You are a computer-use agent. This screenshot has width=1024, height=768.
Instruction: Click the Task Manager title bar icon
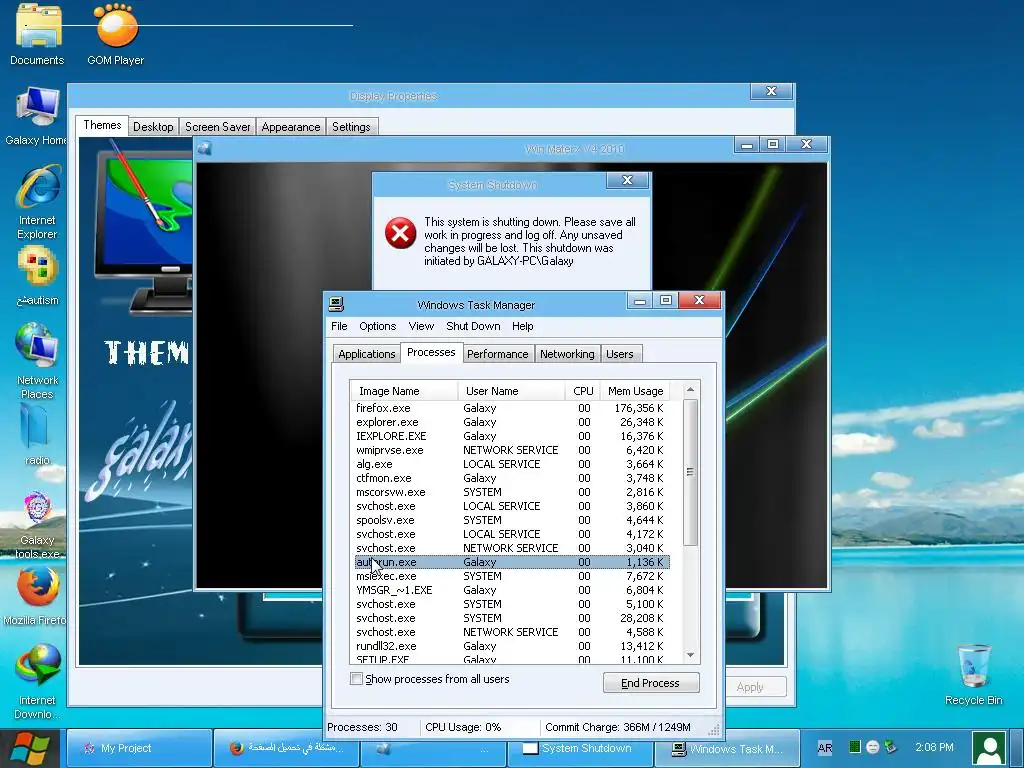pyautogui.click(x=336, y=304)
